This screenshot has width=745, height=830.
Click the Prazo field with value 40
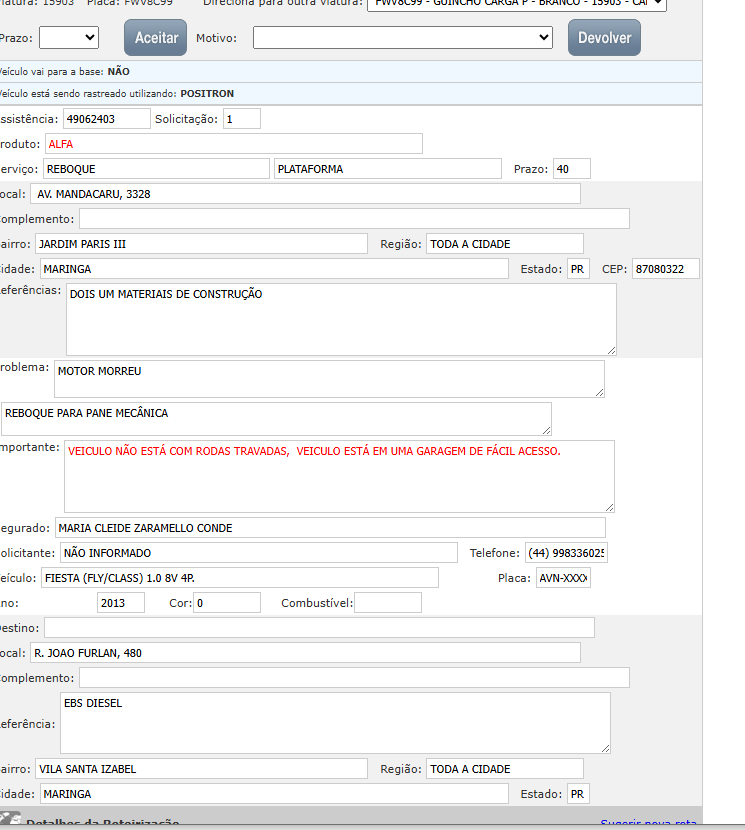point(571,169)
